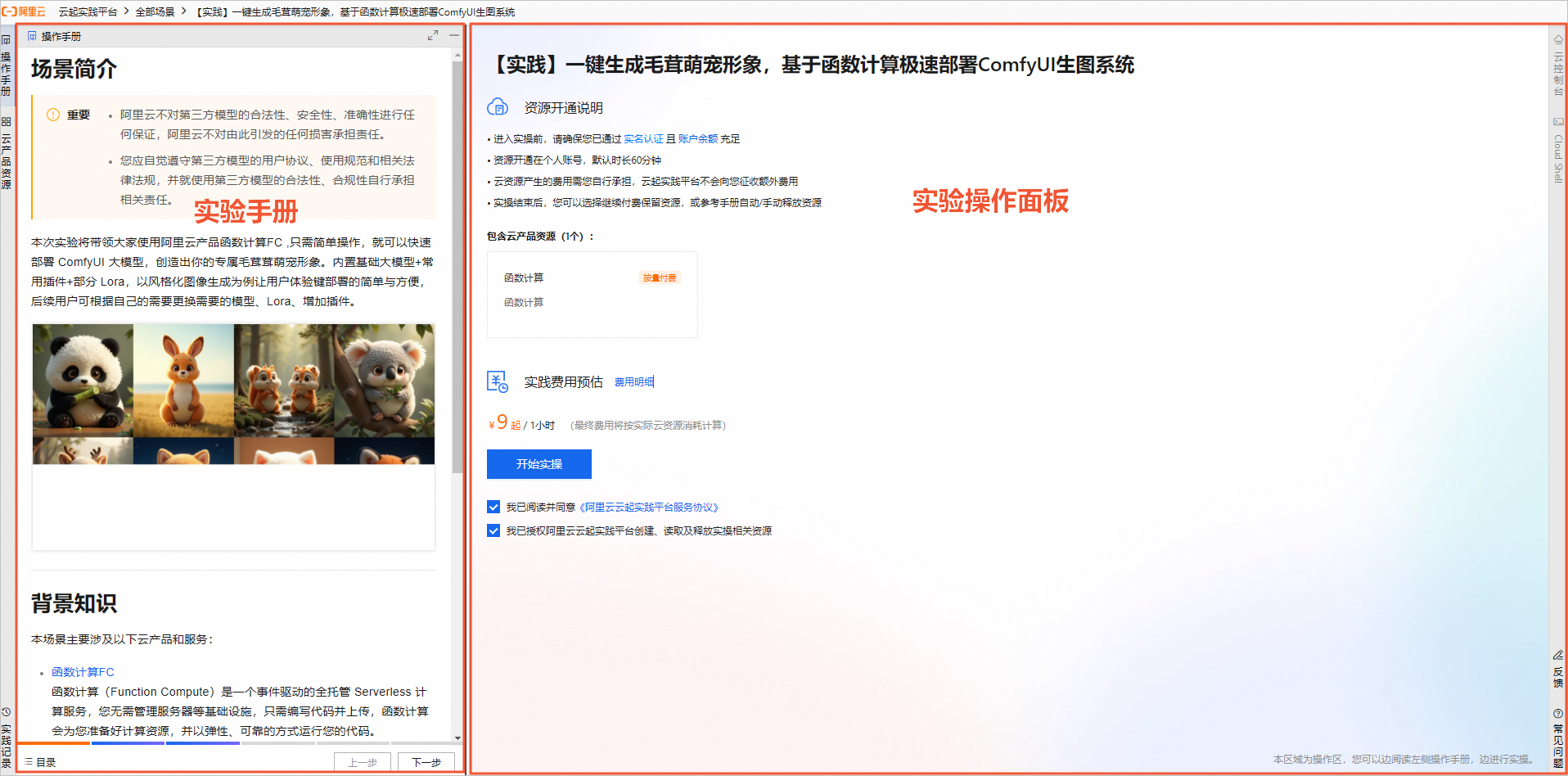Expand the 操作手册 panel to full size
The width and height of the screenshot is (1568, 776).
coord(433,35)
